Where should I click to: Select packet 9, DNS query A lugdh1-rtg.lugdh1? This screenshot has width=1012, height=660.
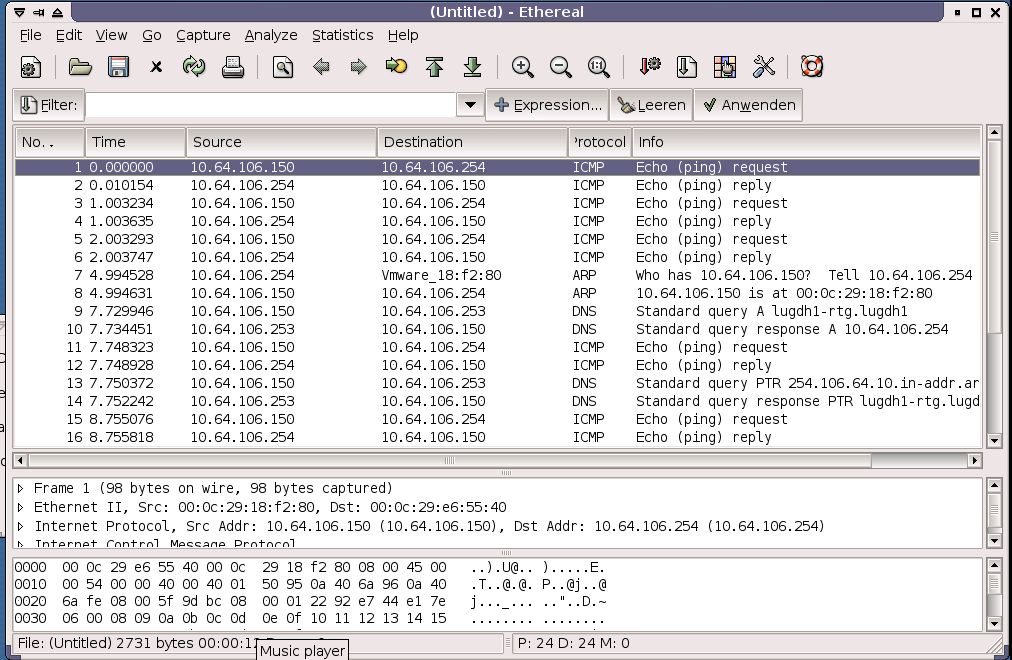tap(497, 311)
